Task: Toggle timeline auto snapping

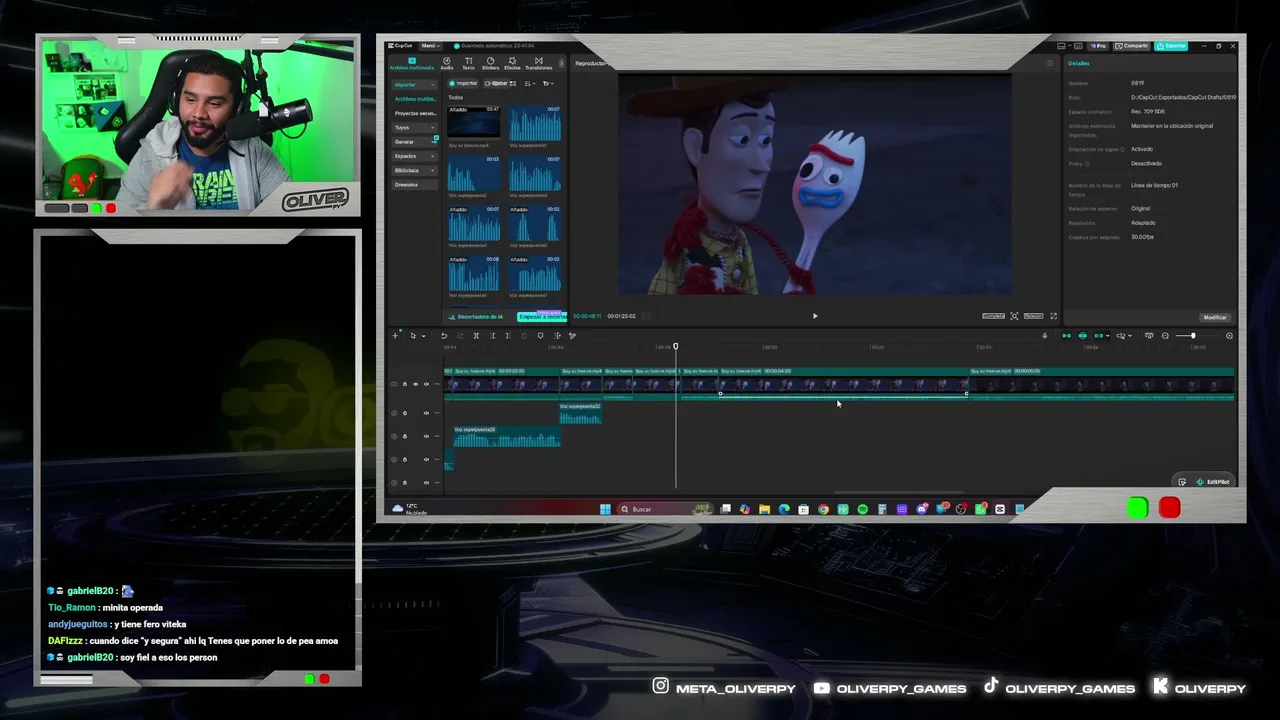Action: click(1083, 336)
